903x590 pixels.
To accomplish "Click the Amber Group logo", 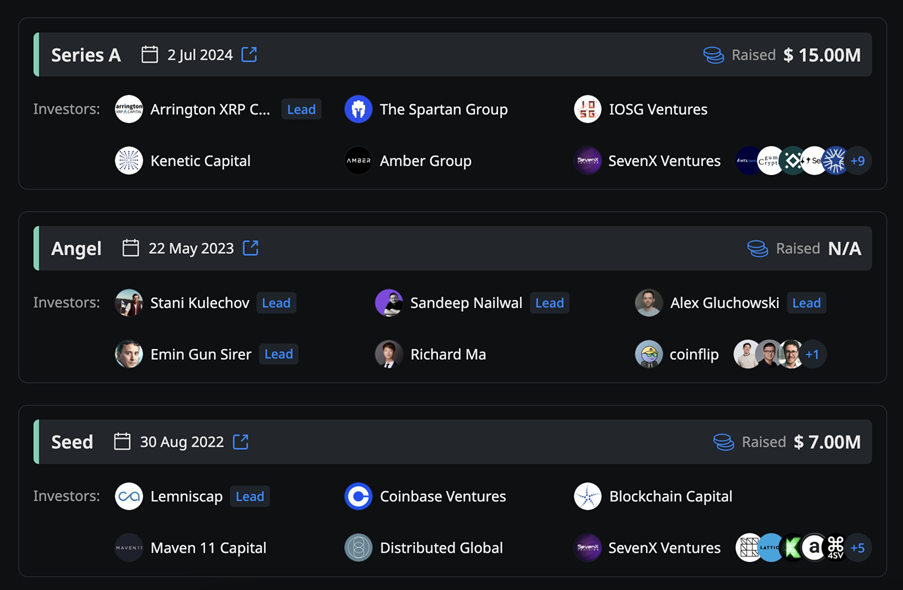I will pos(358,161).
